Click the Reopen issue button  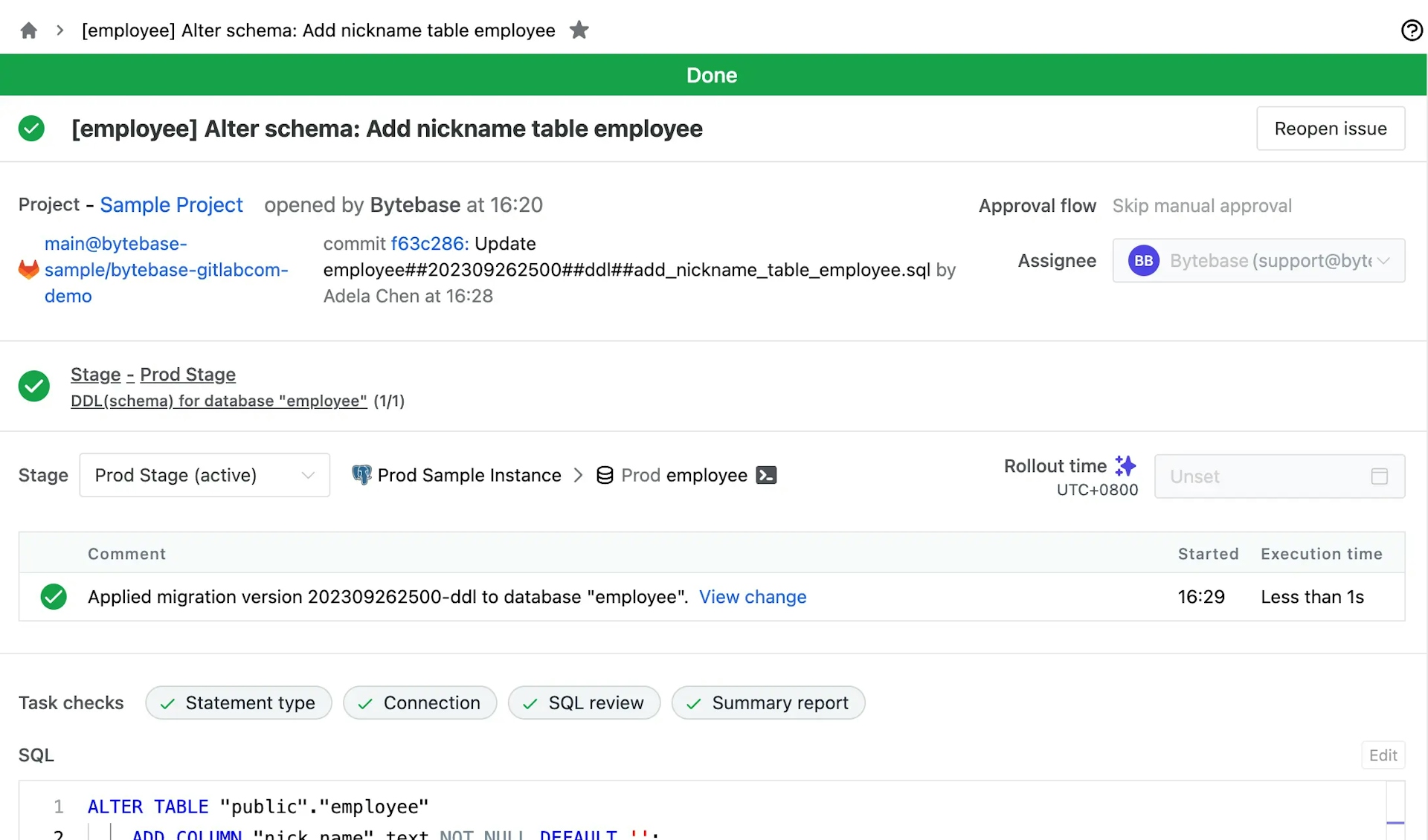pos(1330,128)
